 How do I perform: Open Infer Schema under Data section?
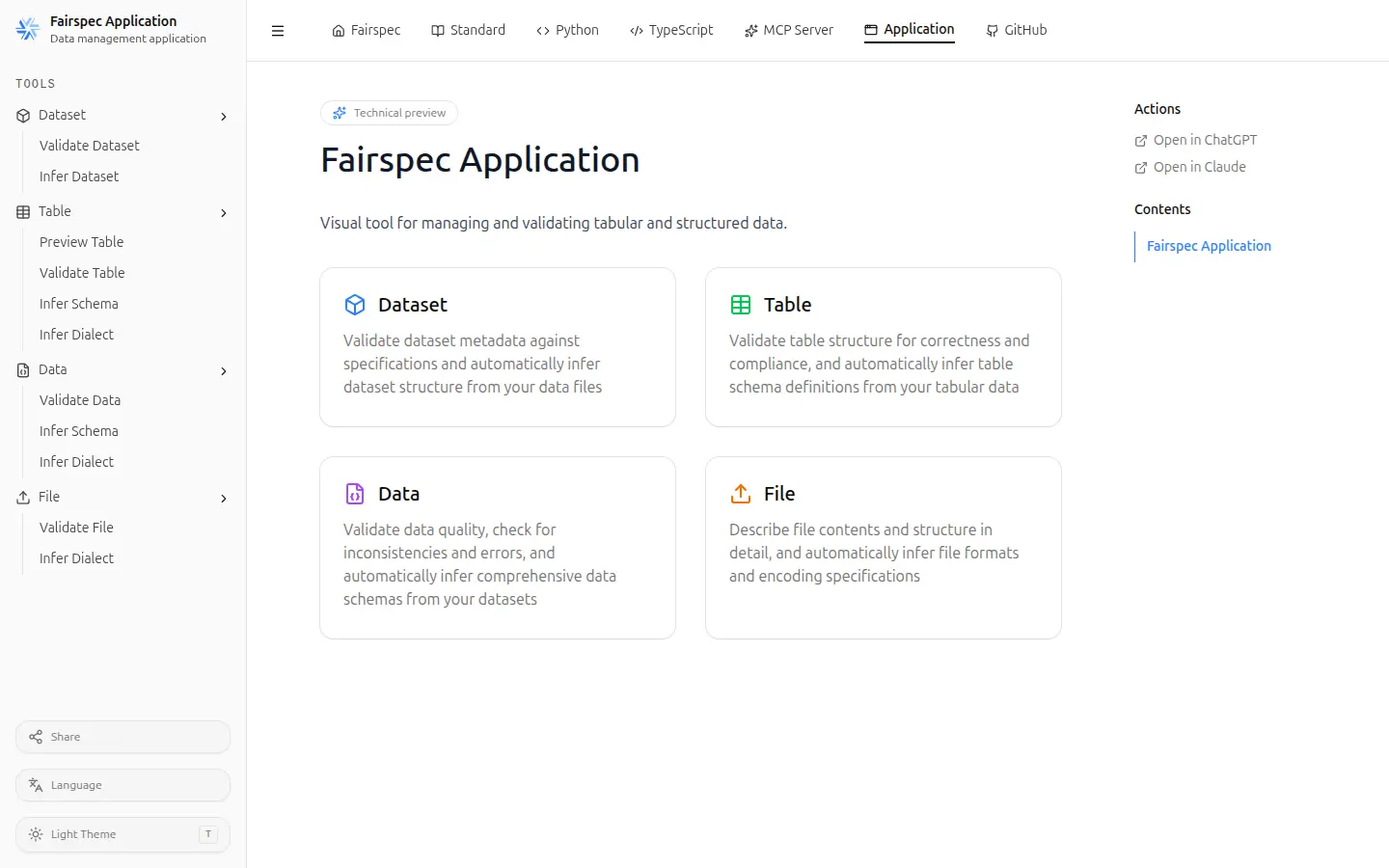[79, 431]
